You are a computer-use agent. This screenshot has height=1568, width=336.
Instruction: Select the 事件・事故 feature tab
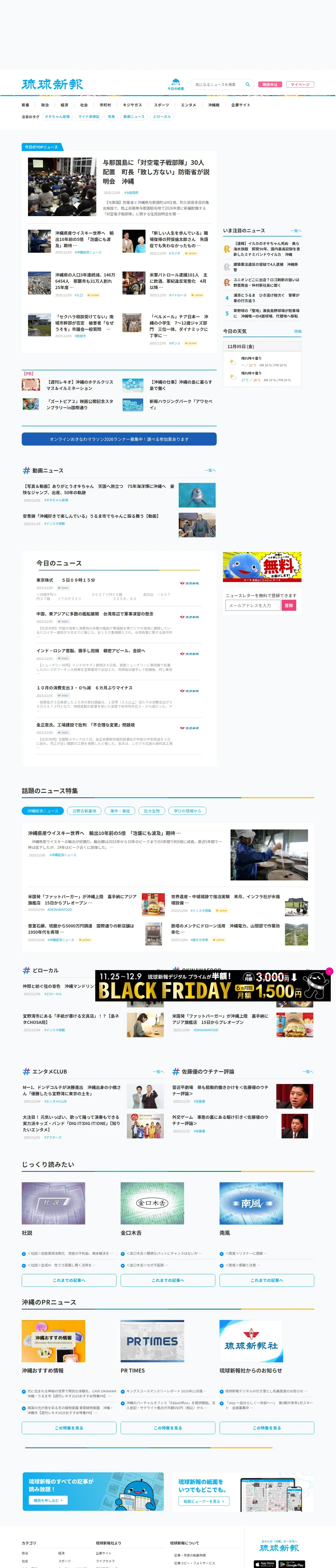[x=120, y=811]
